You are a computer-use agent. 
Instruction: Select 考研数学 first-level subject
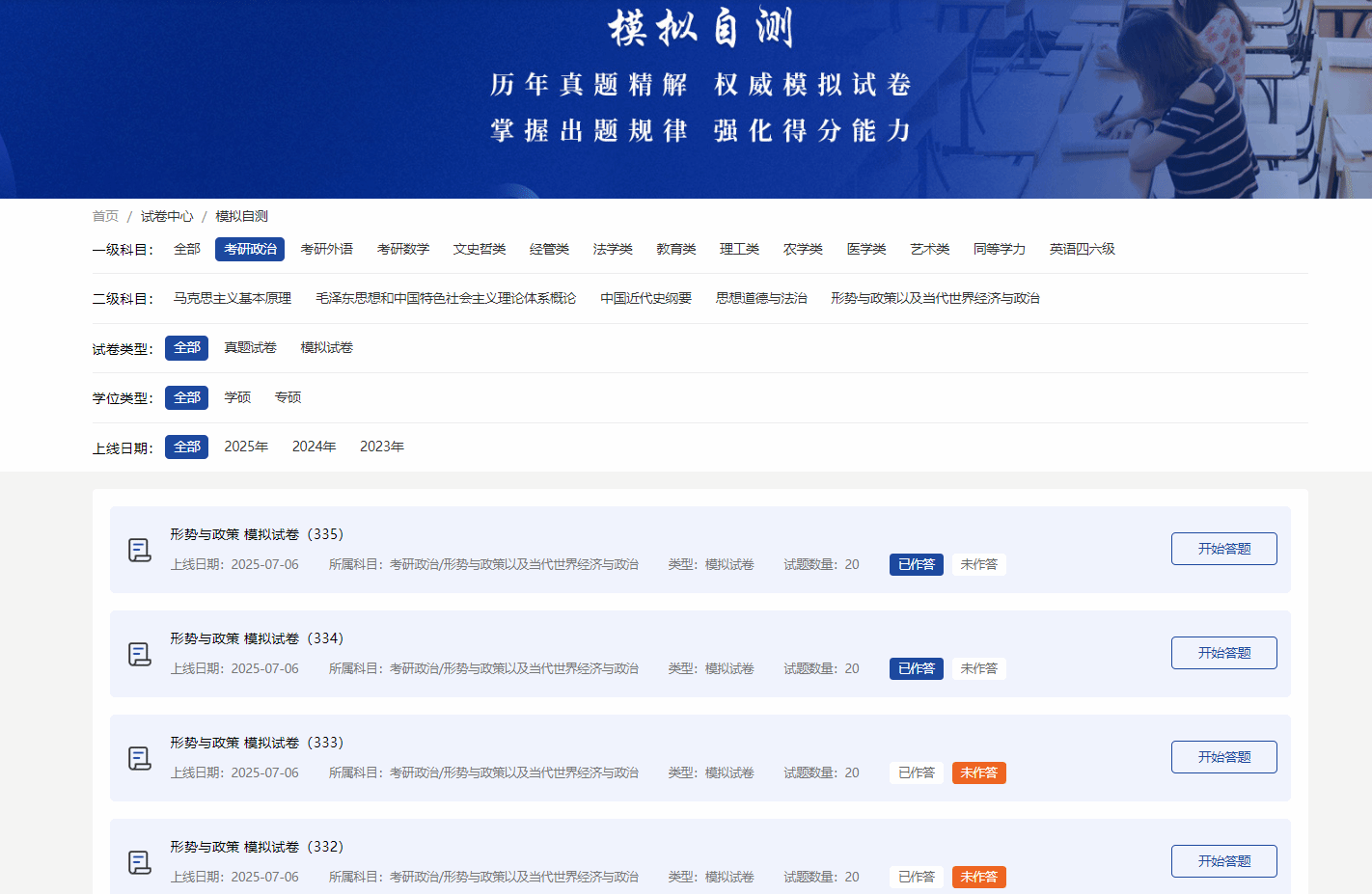pyautogui.click(x=402, y=249)
